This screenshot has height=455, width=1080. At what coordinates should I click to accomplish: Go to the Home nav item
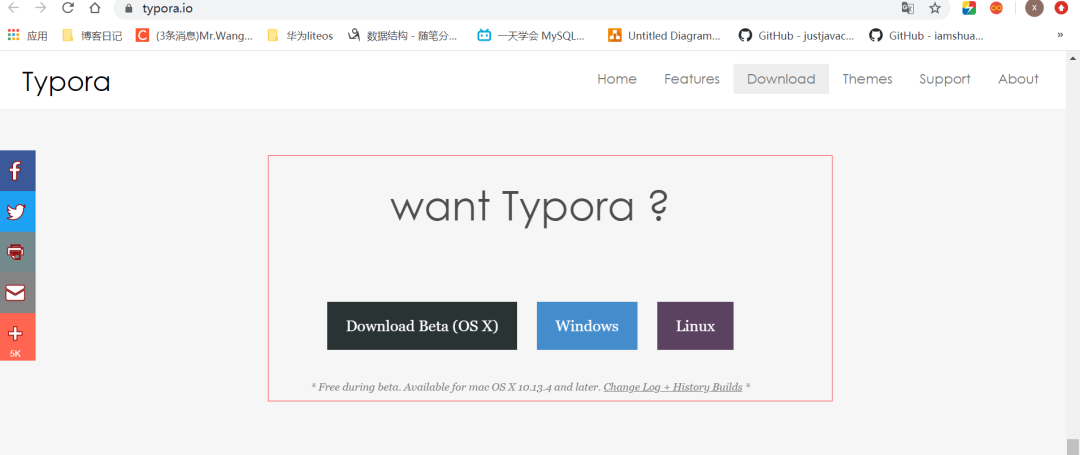tap(616, 79)
